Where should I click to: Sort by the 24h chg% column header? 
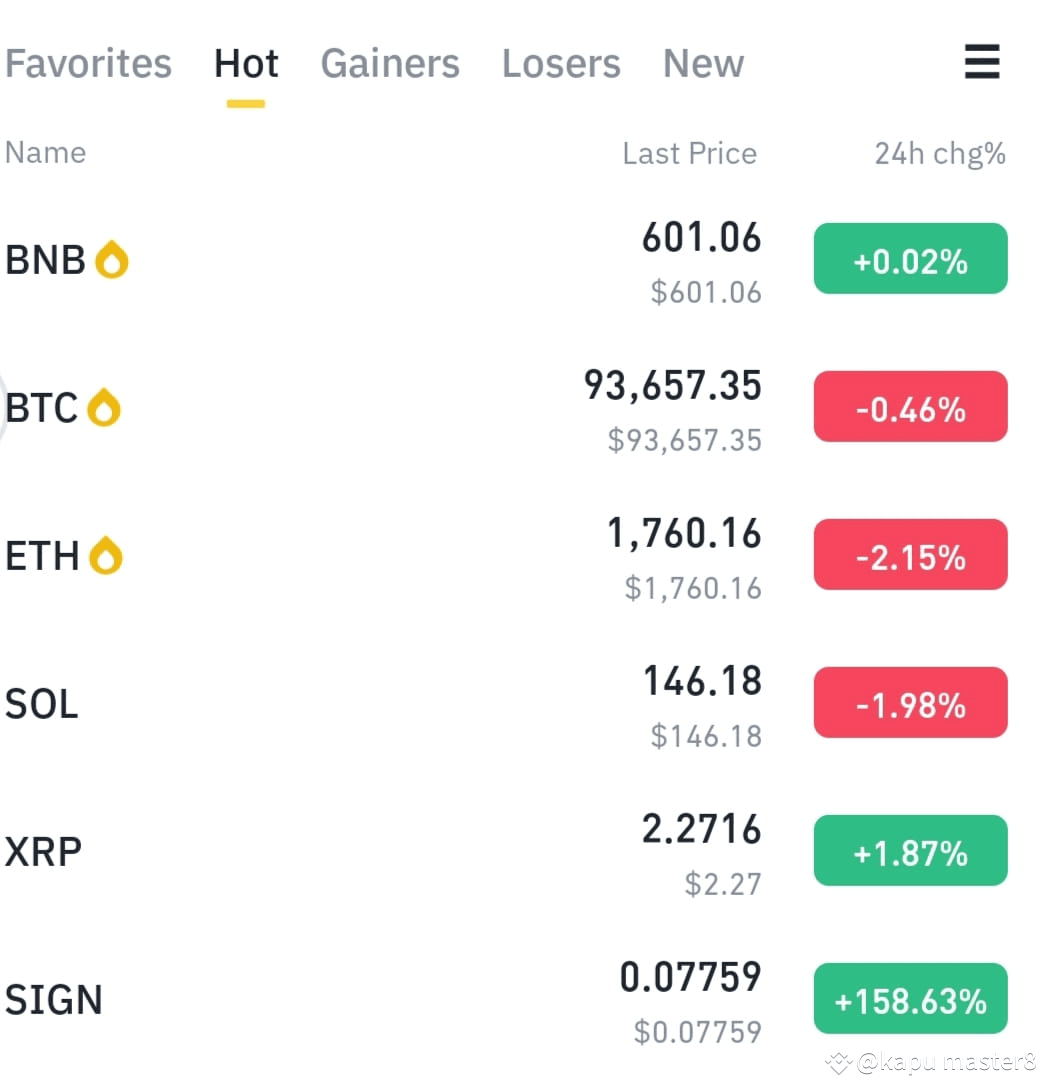940,154
